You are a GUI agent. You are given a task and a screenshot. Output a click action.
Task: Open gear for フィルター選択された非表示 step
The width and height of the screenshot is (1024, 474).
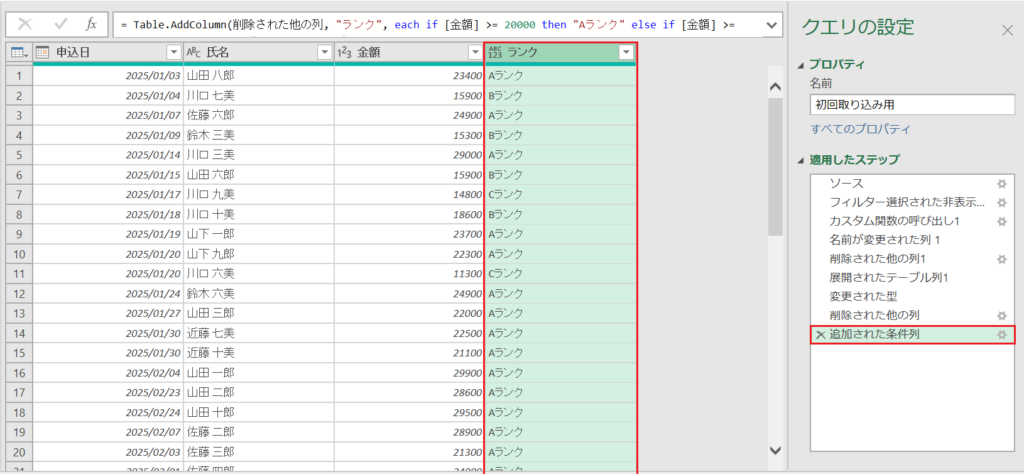pyautogui.click(x=1002, y=202)
